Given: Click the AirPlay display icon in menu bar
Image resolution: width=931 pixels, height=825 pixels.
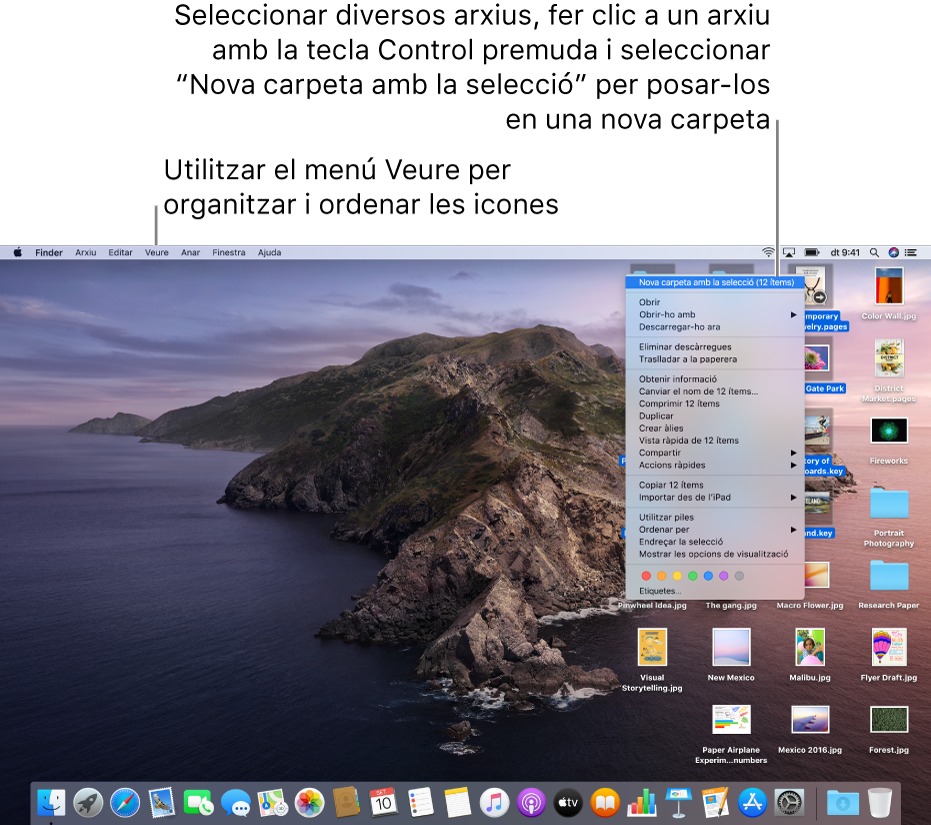Looking at the screenshot, I should pyautogui.click(x=789, y=252).
